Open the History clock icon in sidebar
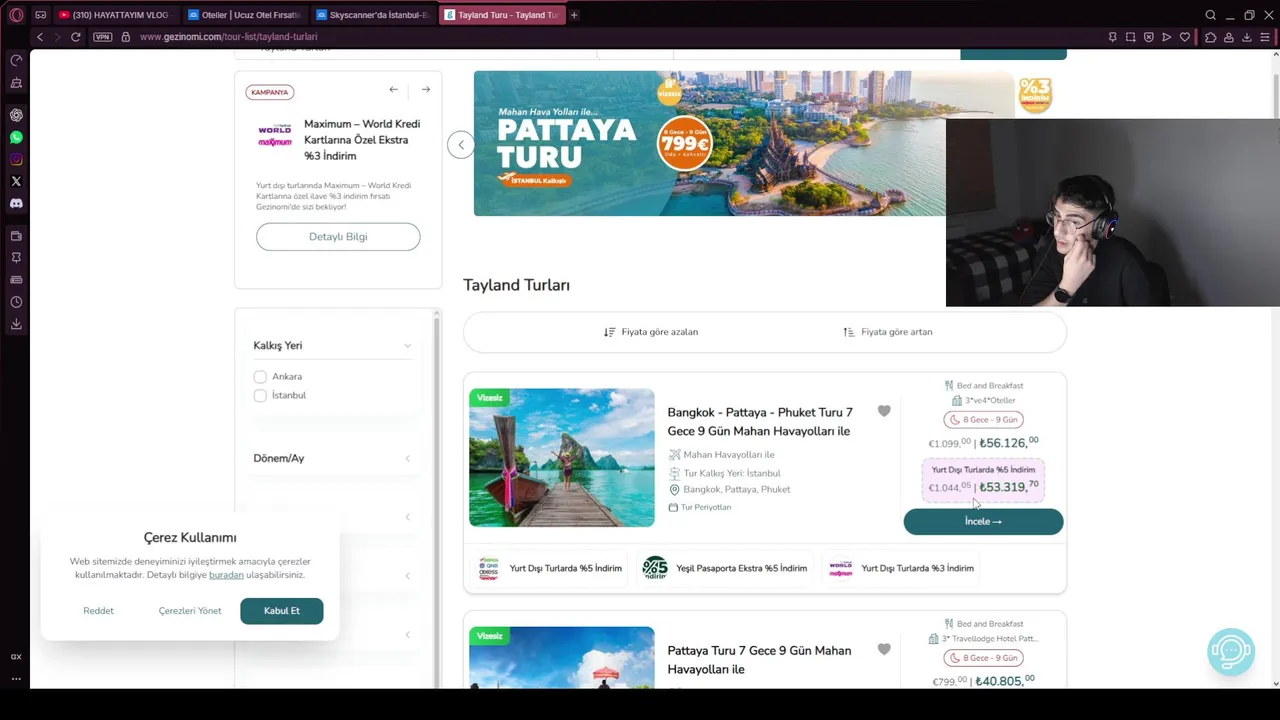Viewport: 1280px width, 720px height. tap(16, 302)
